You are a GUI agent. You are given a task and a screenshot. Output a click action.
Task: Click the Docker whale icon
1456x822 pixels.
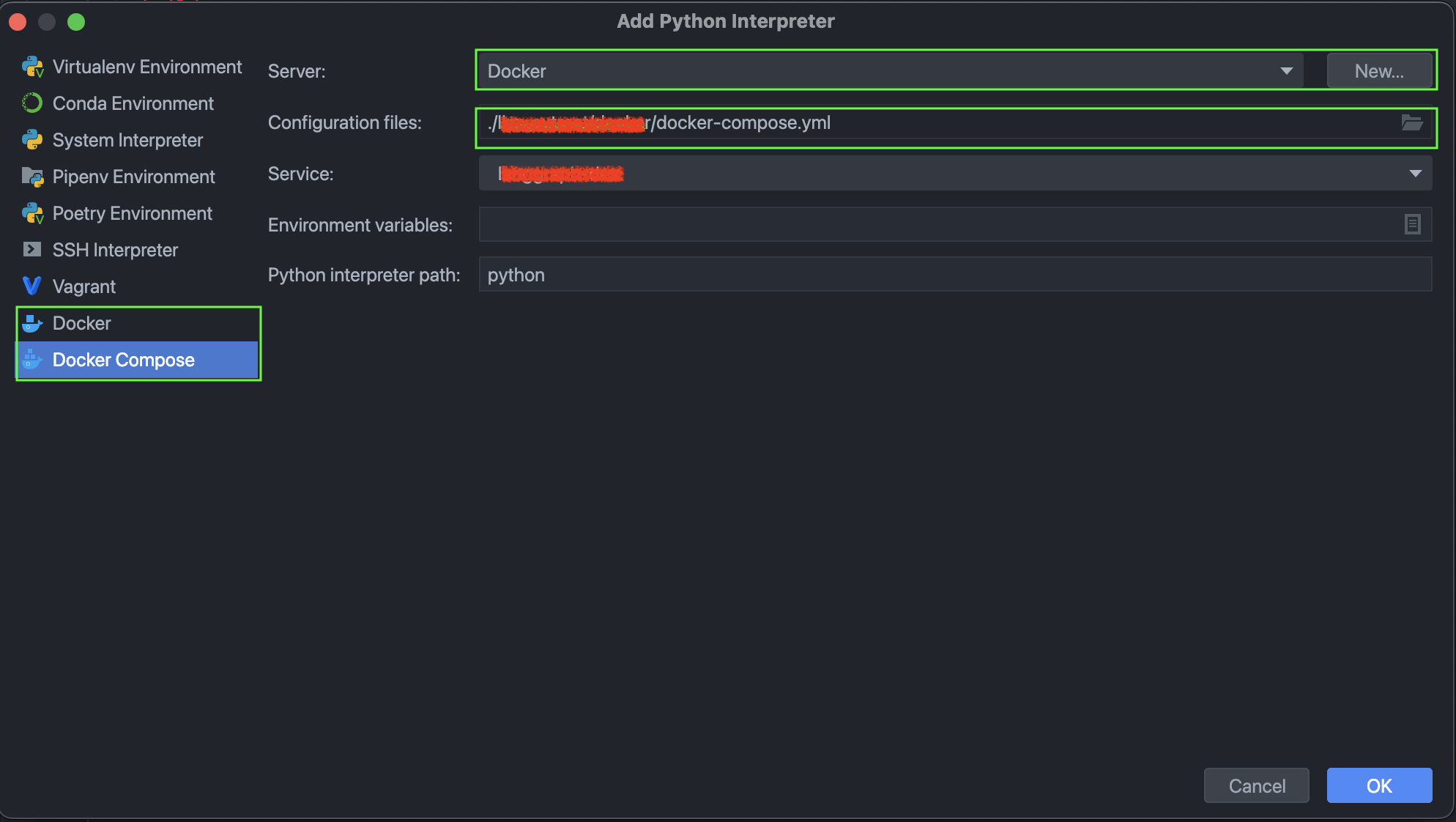(x=32, y=323)
